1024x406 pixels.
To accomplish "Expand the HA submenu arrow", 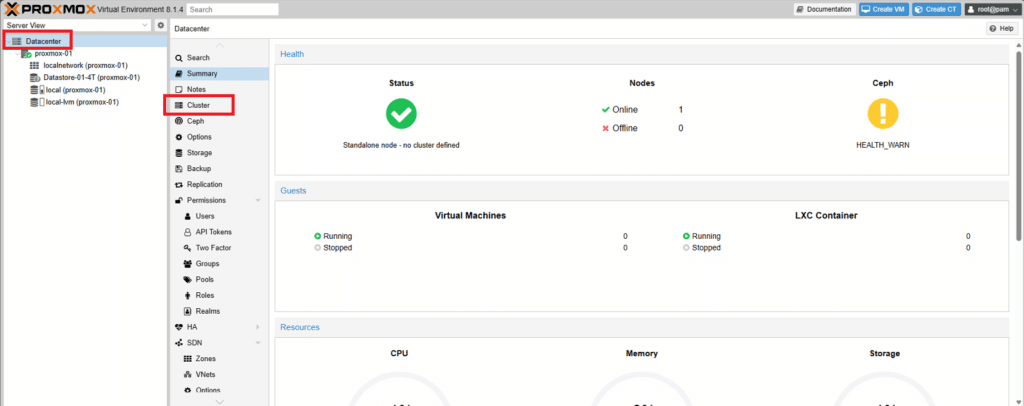I will (x=258, y=327).
